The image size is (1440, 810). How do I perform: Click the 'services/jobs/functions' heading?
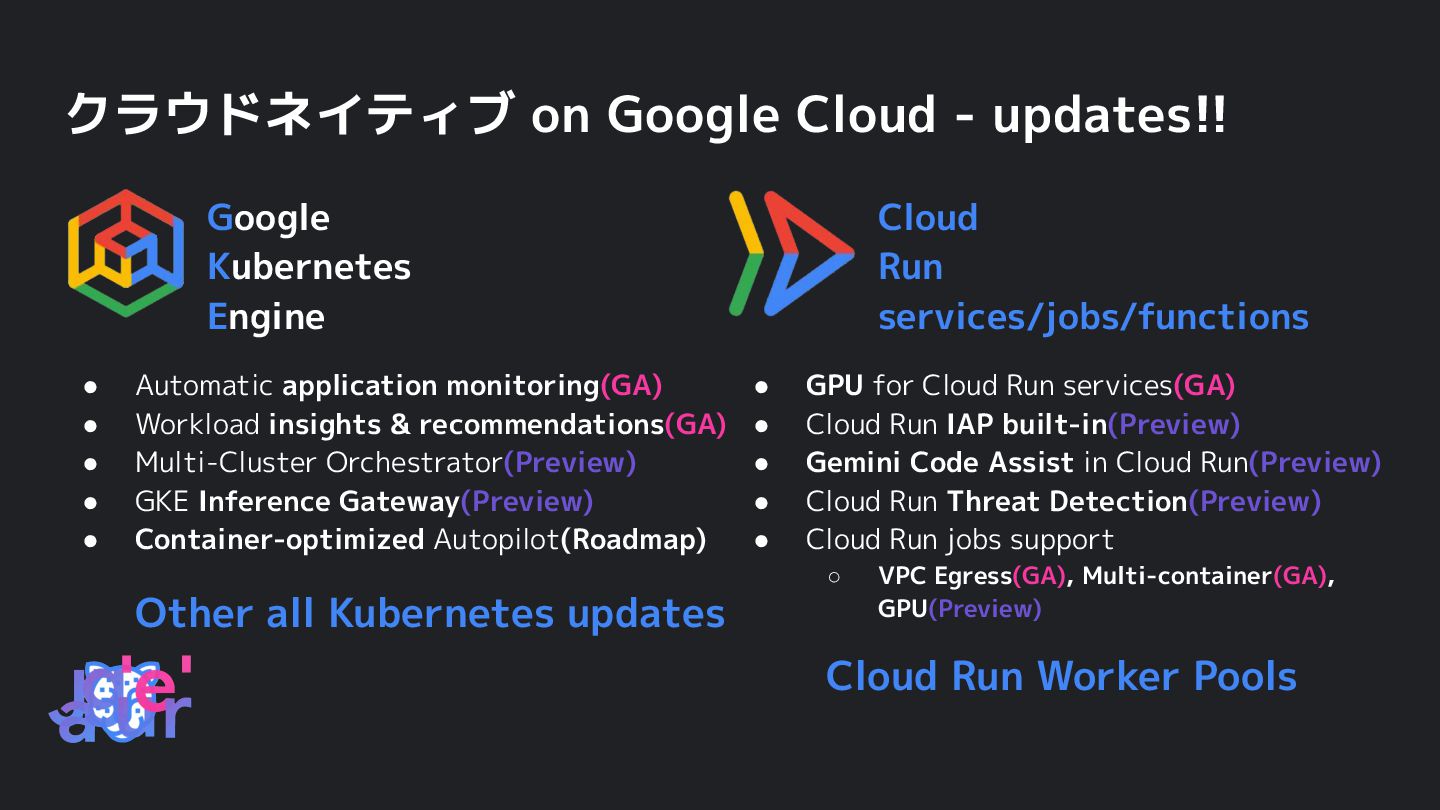(x=1093, y=317)
